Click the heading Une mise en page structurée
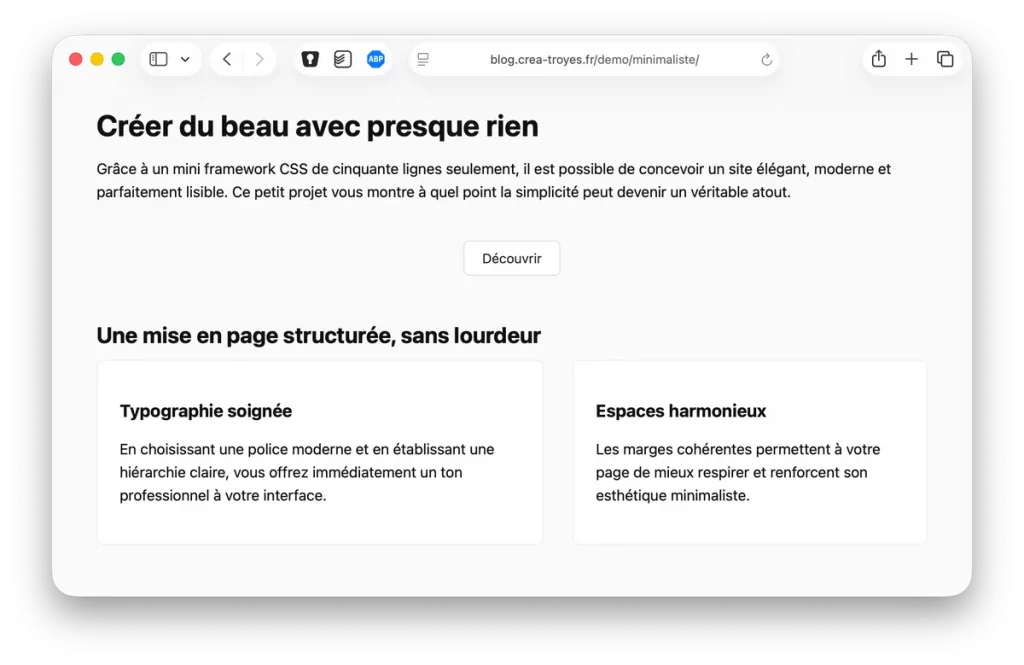Screen dimensions: 1024x665 [x=318, y=335]
